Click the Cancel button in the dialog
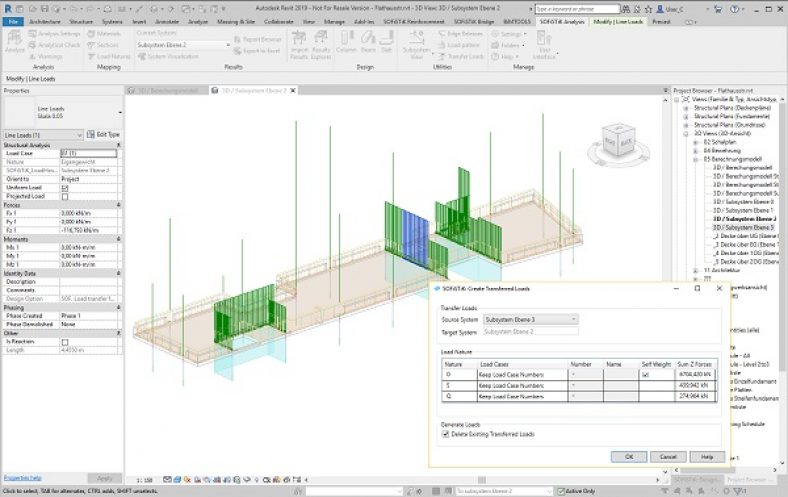The width and height of the screenshot is (788, 497). [667, 456]
